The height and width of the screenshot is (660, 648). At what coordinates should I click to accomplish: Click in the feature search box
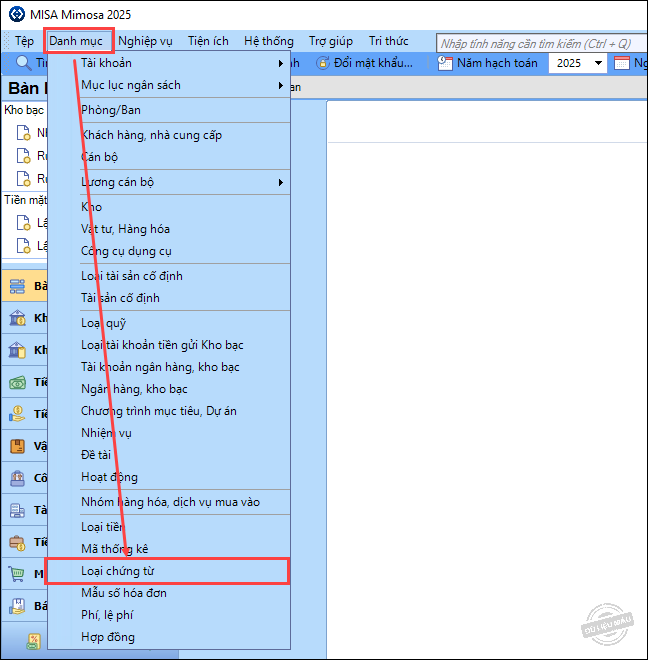(541, 44)
